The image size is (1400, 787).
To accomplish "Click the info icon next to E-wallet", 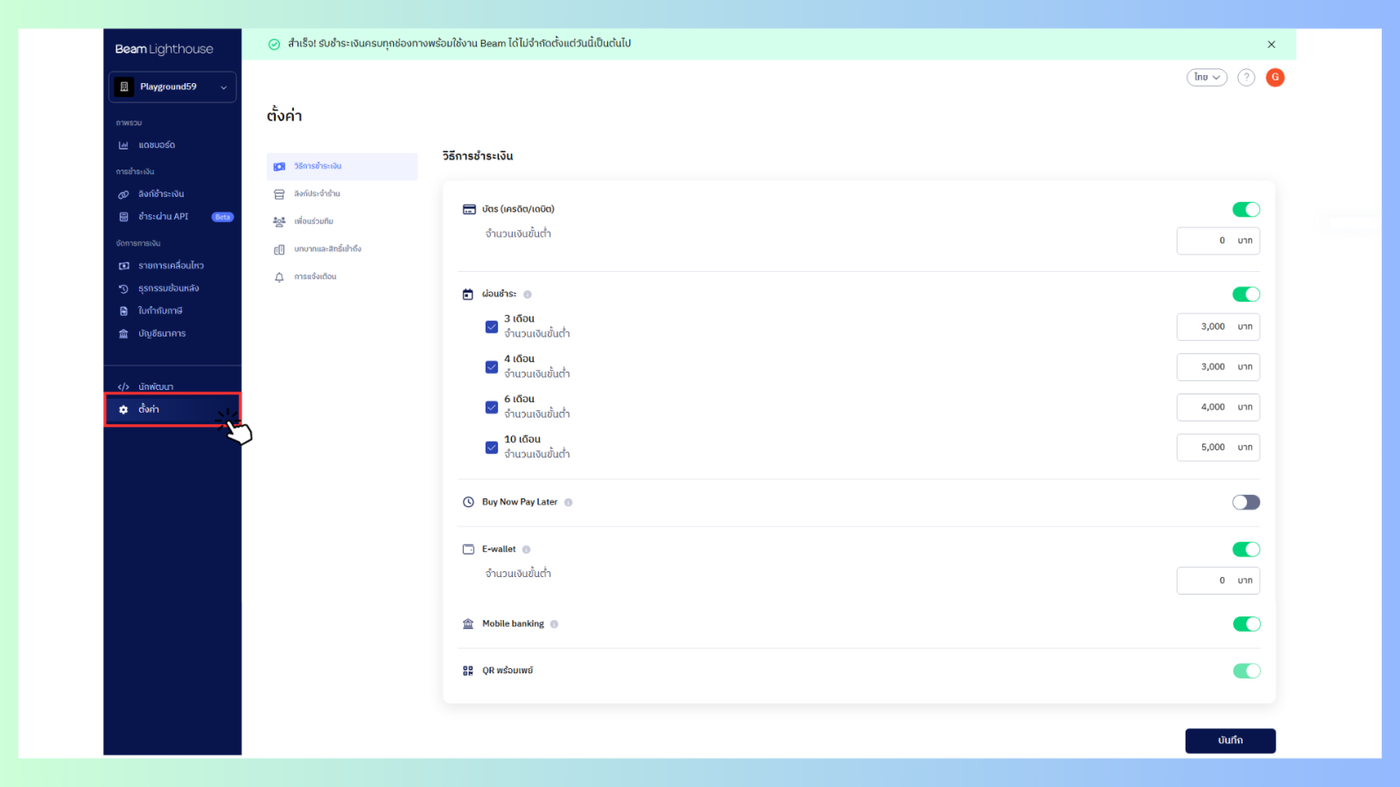I will click(526, 549).
